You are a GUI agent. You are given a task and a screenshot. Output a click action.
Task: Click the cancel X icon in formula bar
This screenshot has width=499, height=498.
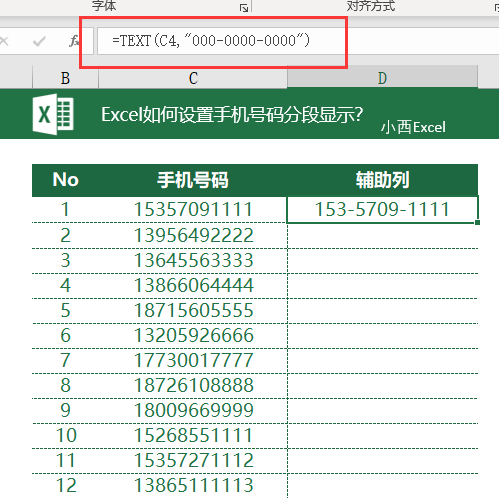4,41
